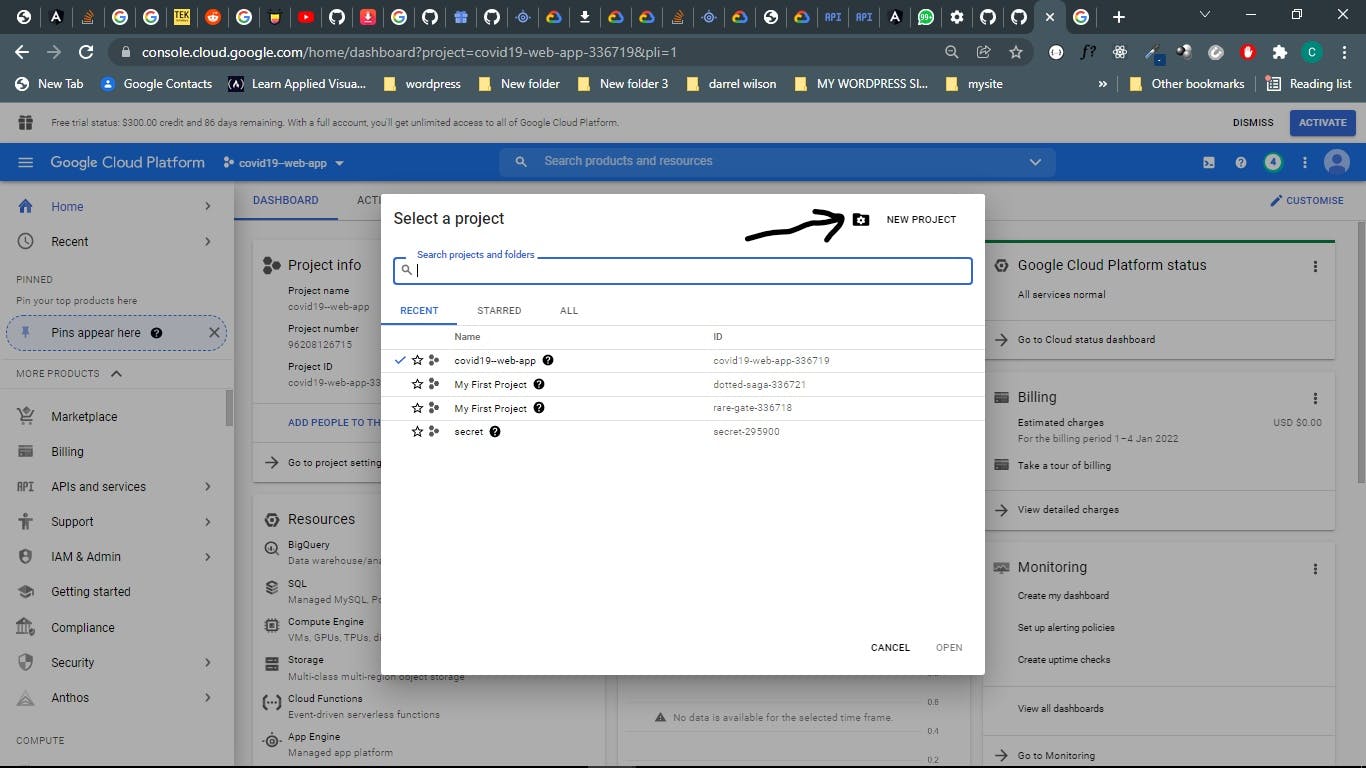Click the Search products and resources bar
Screen dimensions: 1366x768
(777, 161)
